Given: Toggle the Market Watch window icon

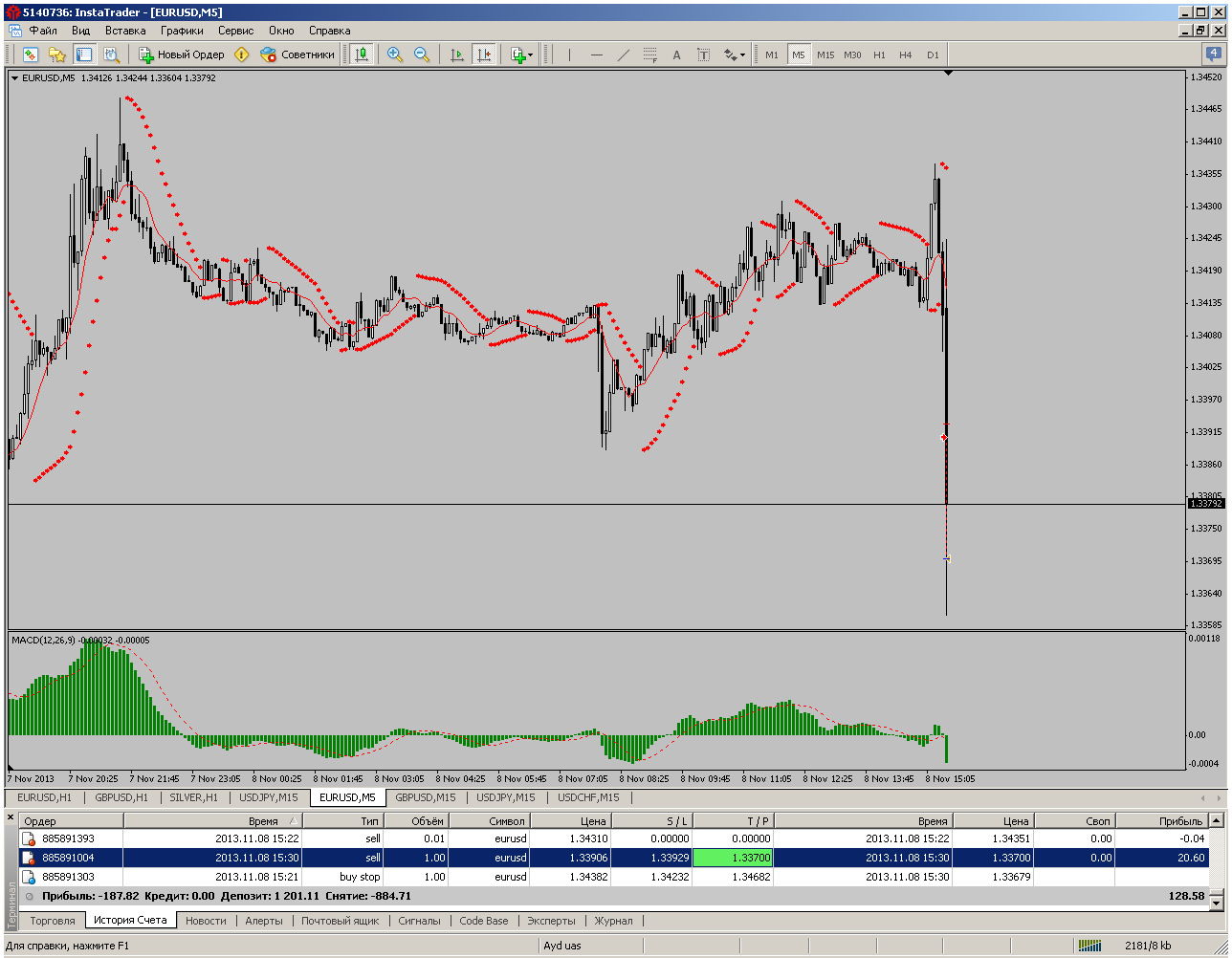Looking at the screenshot, I should coord(31,54).
